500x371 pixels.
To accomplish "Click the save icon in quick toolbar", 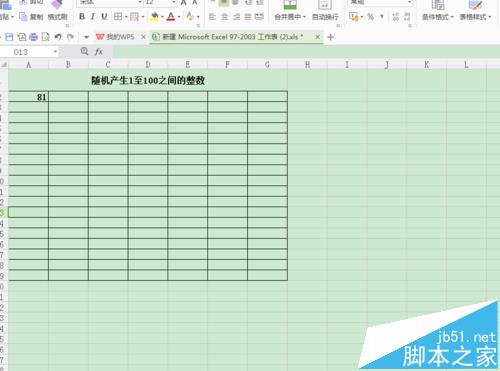I will pos(9,37).
